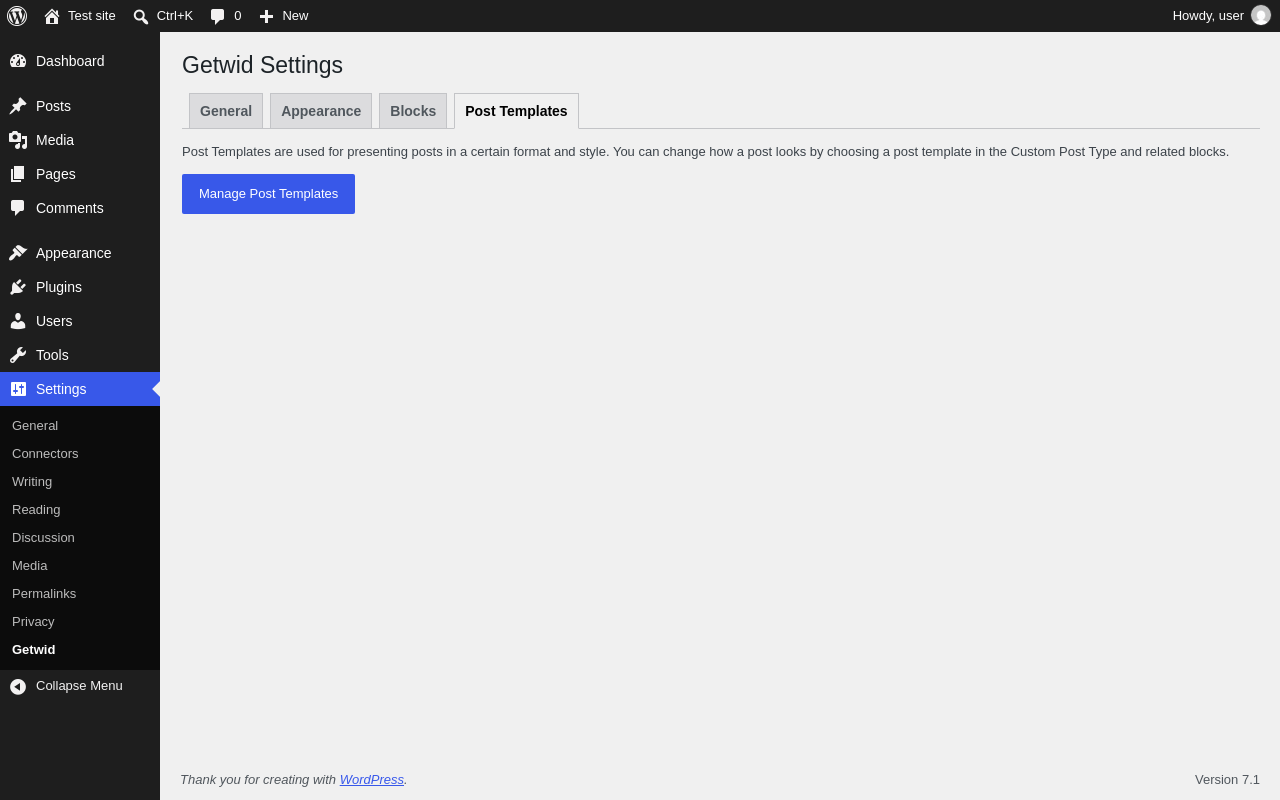1280x800 pixels.
Task: Open the New content menu
Action: 284,16
